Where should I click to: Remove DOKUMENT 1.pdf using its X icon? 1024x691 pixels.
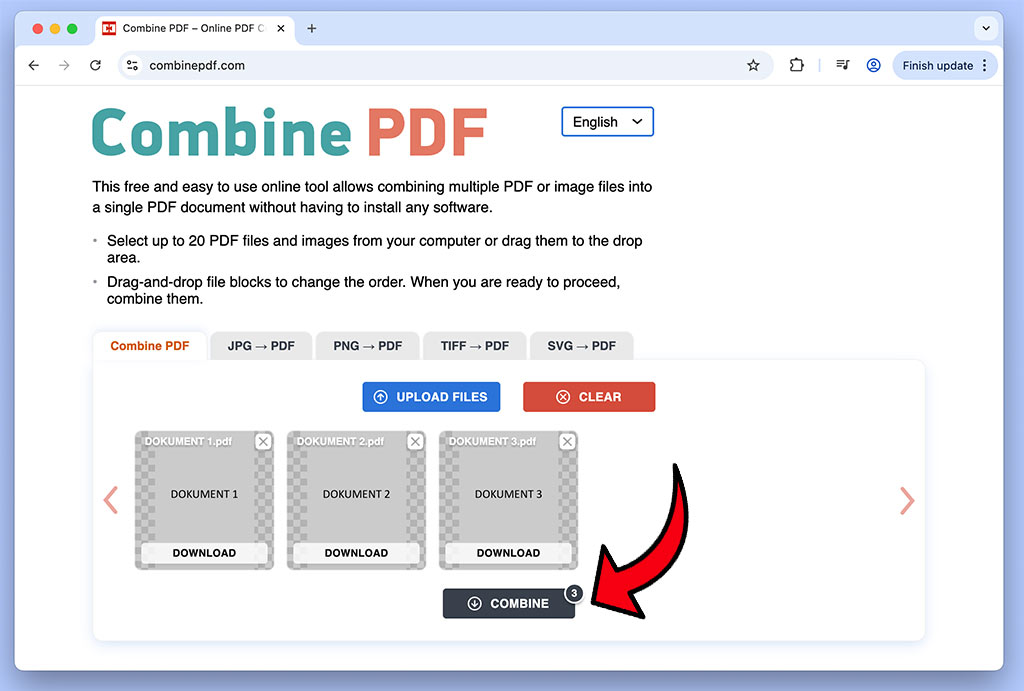(x=263, y=441)
